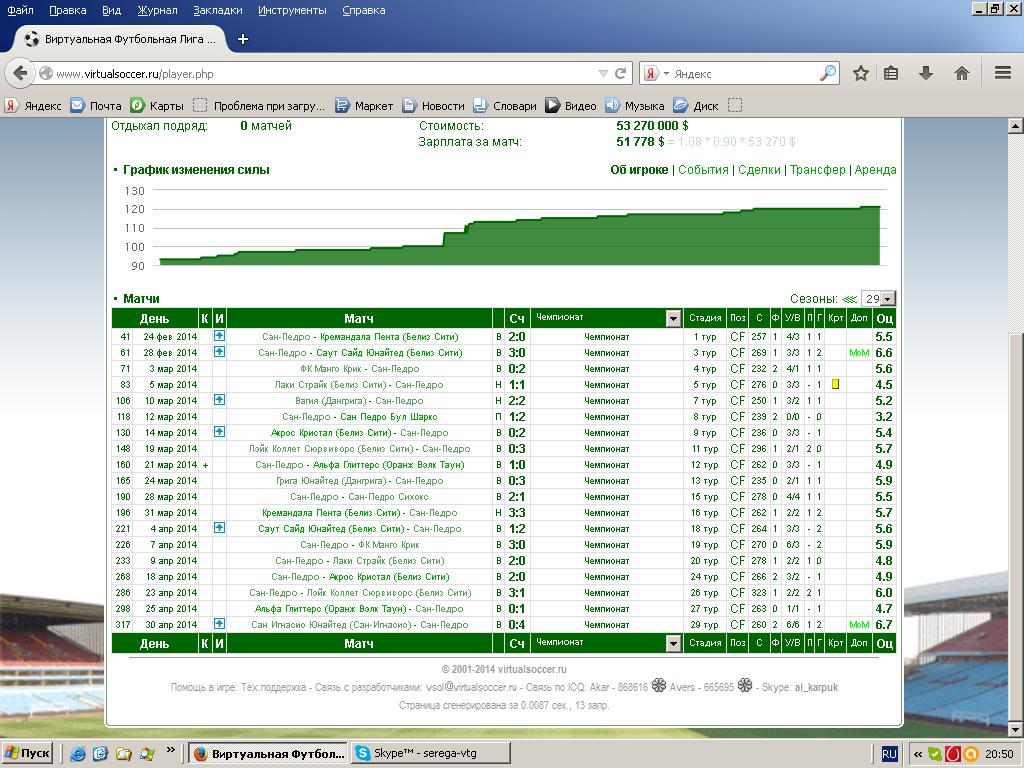Open Сделки player link

(x=759, y=170)
